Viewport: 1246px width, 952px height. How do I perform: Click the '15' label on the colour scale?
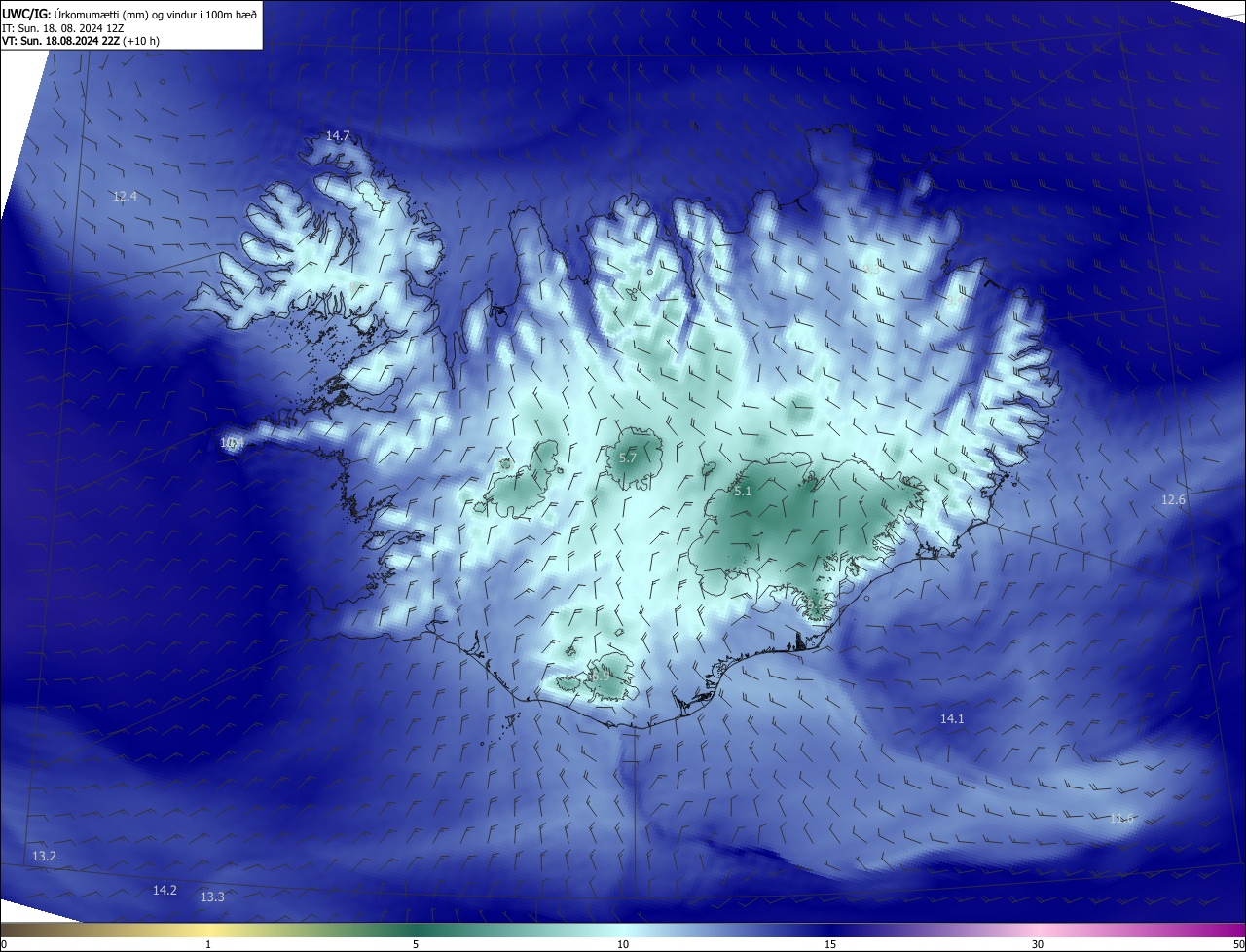coord(830,944)
